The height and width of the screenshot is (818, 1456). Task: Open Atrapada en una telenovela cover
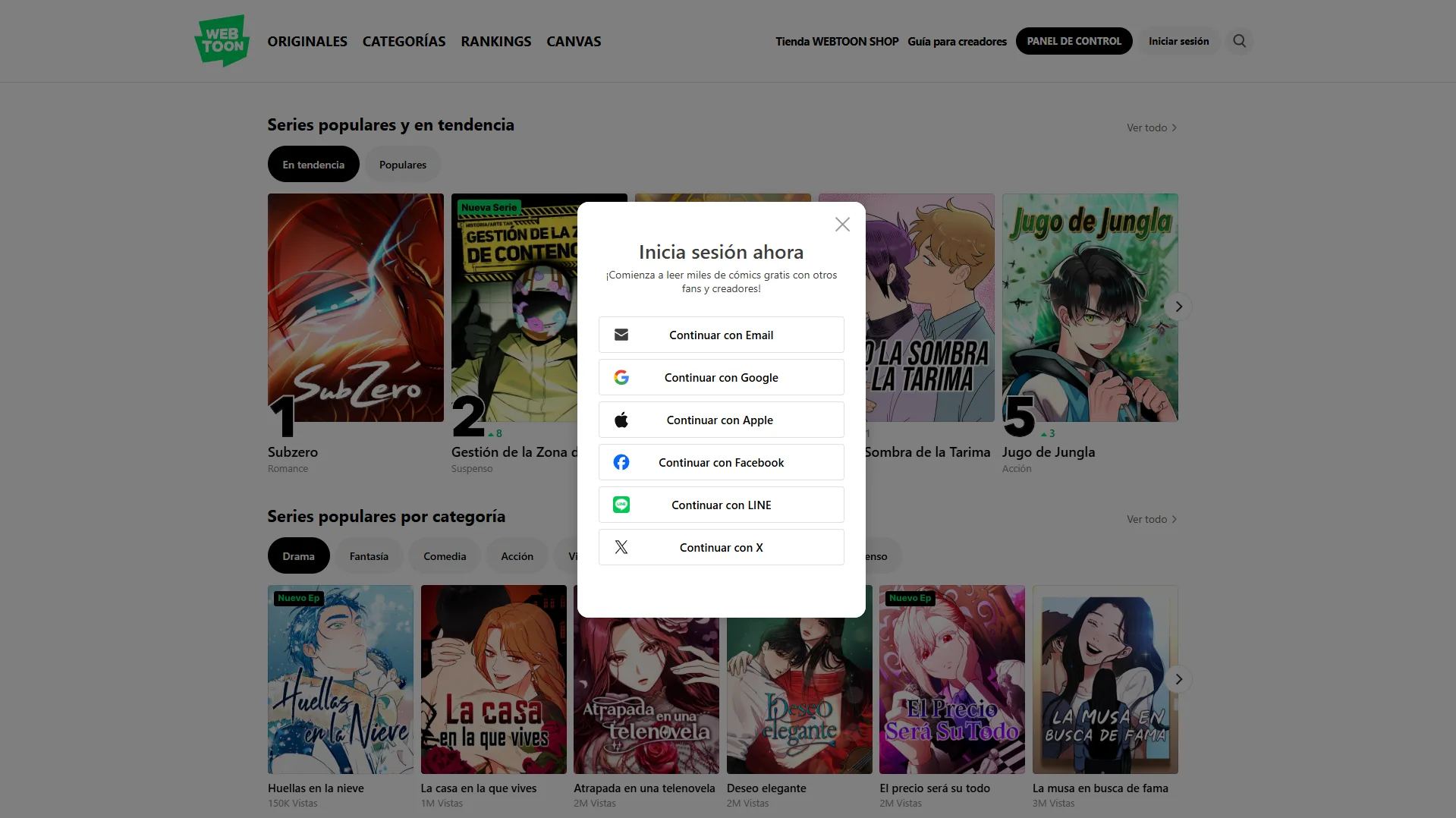[646, 695]
